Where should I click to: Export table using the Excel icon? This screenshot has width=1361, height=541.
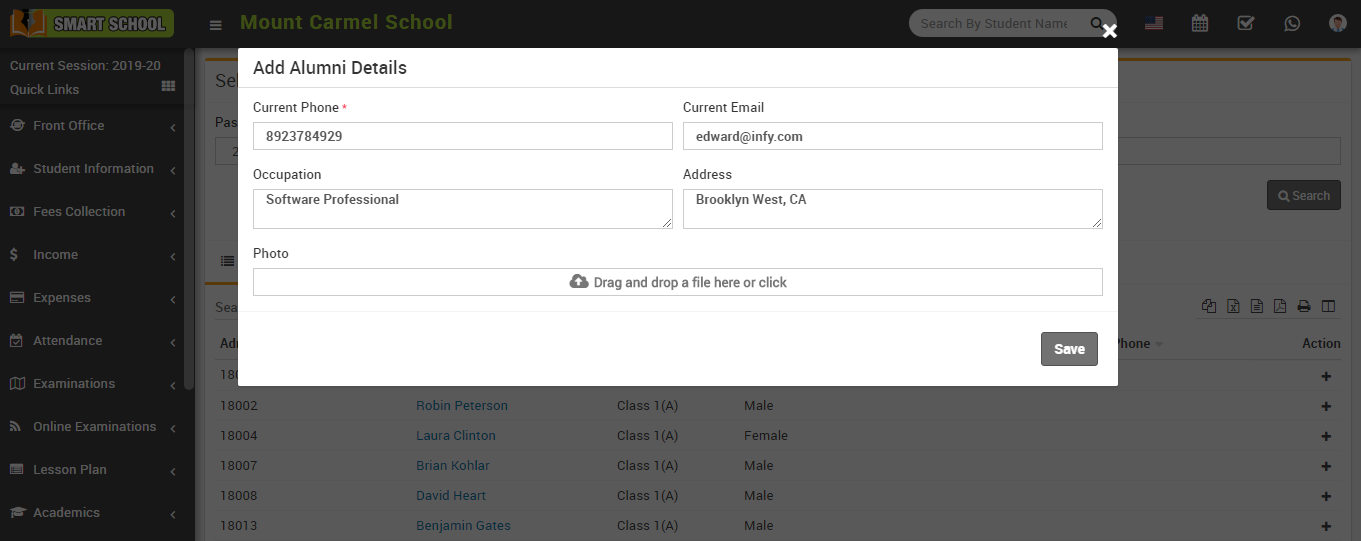tap(1233, 307)
